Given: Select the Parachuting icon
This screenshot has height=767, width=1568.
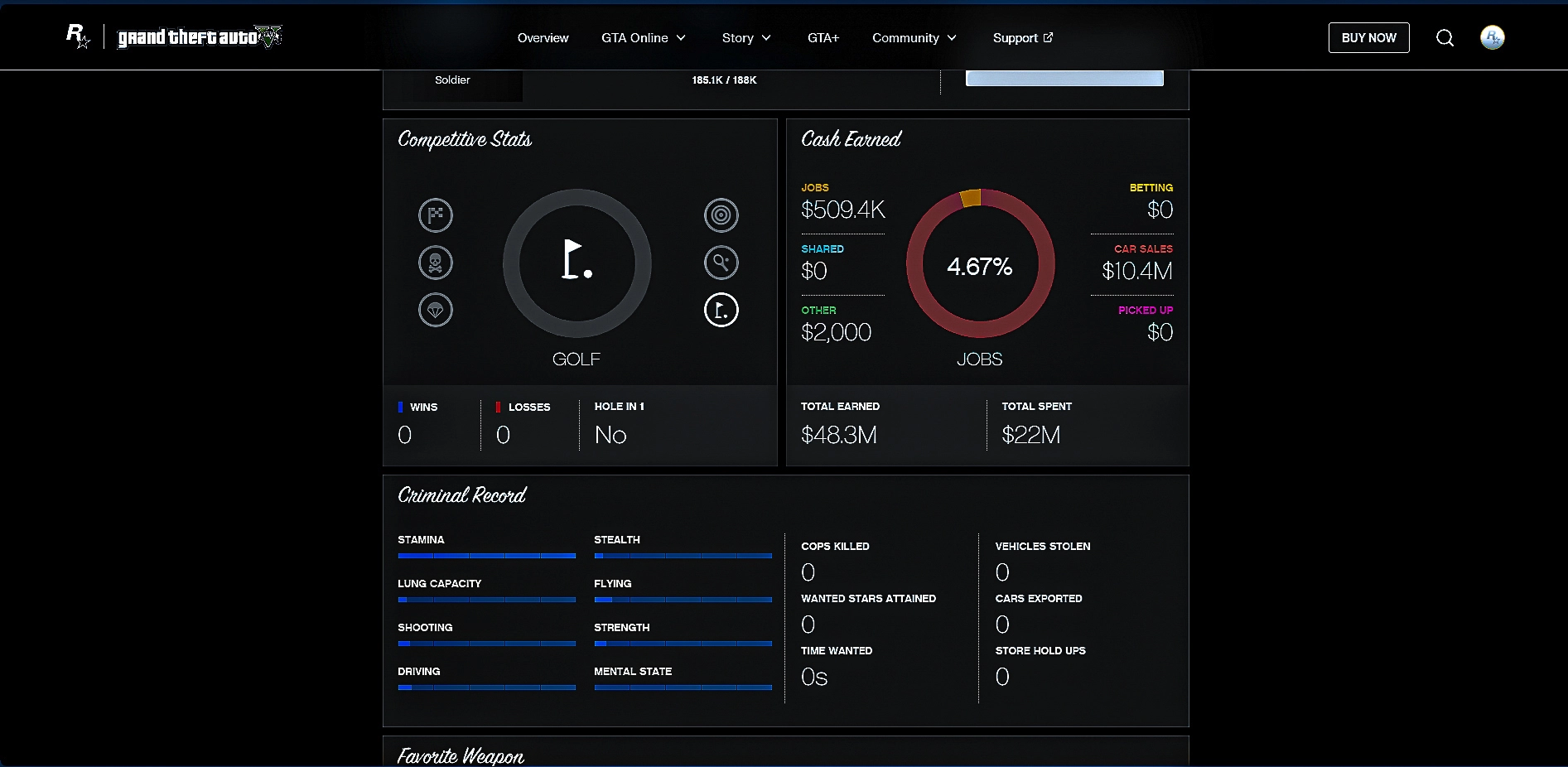Looking at the screenshot, I should (x=436, y=310).
